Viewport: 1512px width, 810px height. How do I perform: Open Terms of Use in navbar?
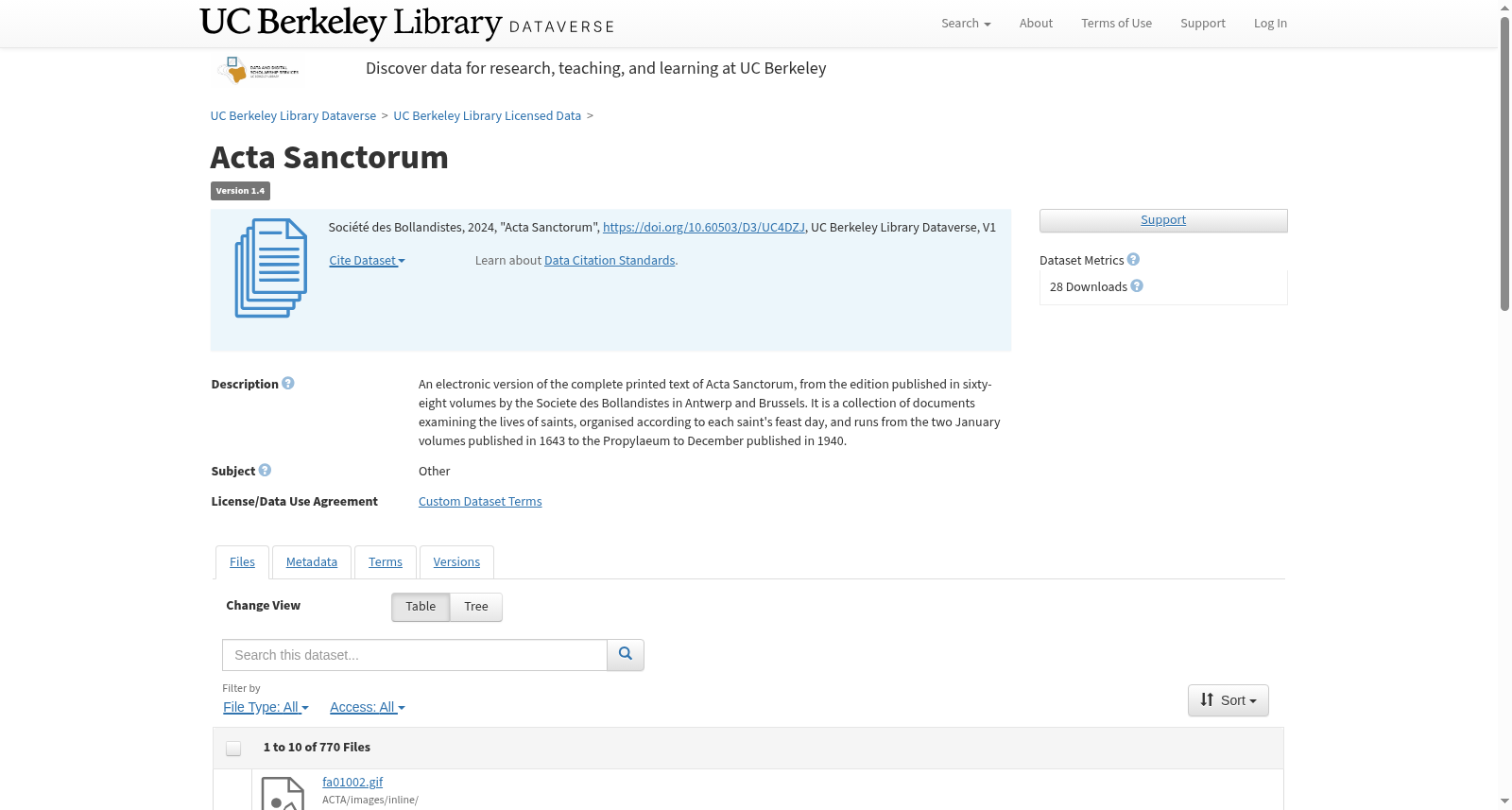[1117, 24]
